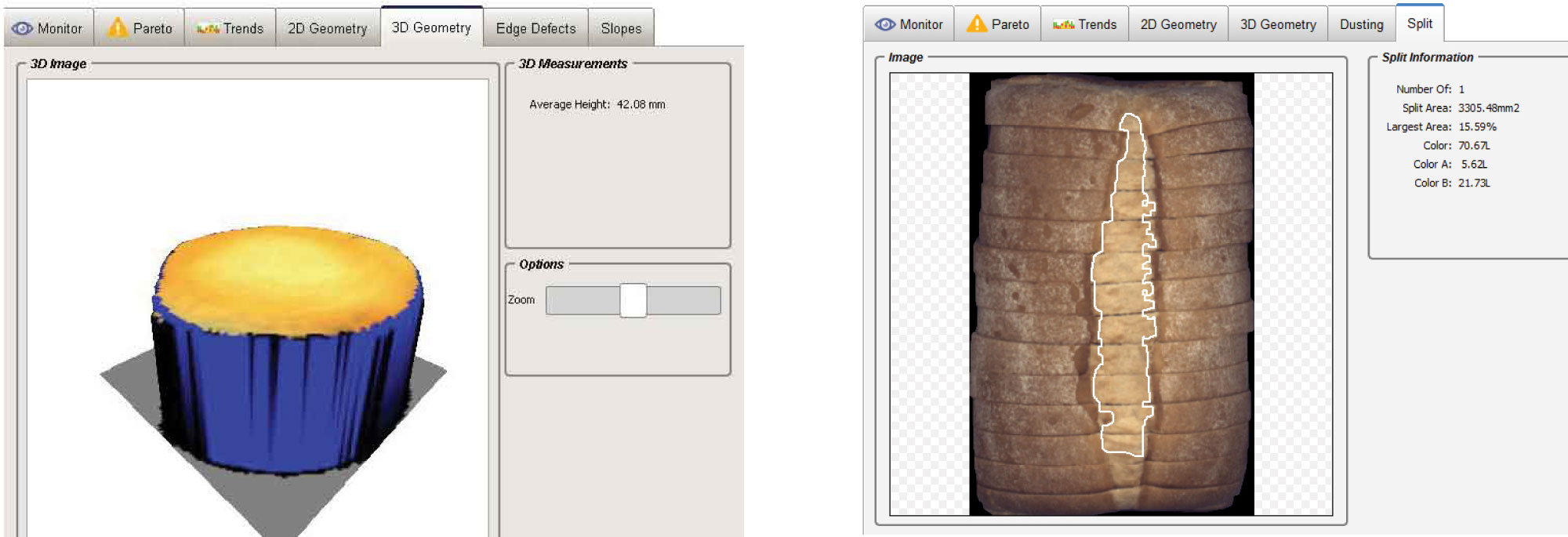Click the chart icon on left panel's Trends tab
Screen dimensions: 1568x537
pyautogui.click(x=208, y=29)
